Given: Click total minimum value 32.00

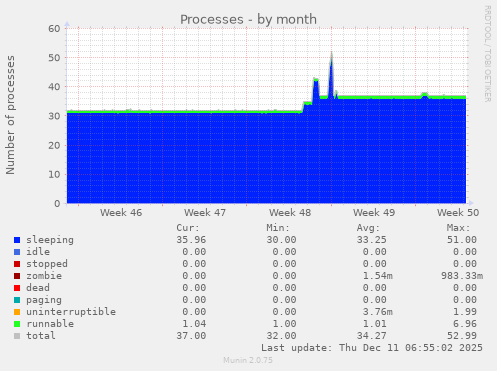Looking at the screenshot, I should (x=281, y=336).
